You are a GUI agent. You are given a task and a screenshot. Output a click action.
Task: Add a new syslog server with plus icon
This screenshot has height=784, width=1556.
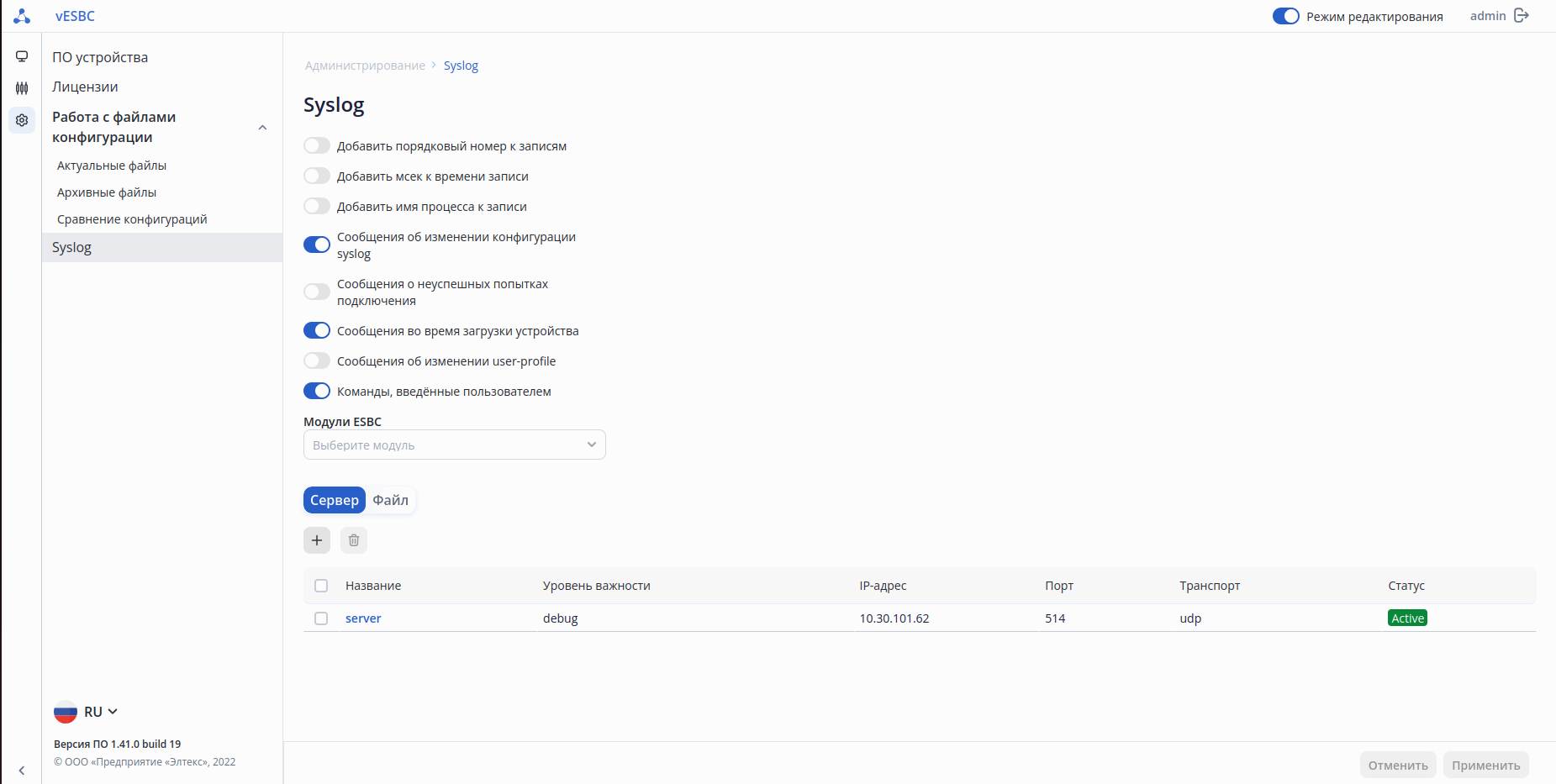pyautogui.click(x=317, y=540)
